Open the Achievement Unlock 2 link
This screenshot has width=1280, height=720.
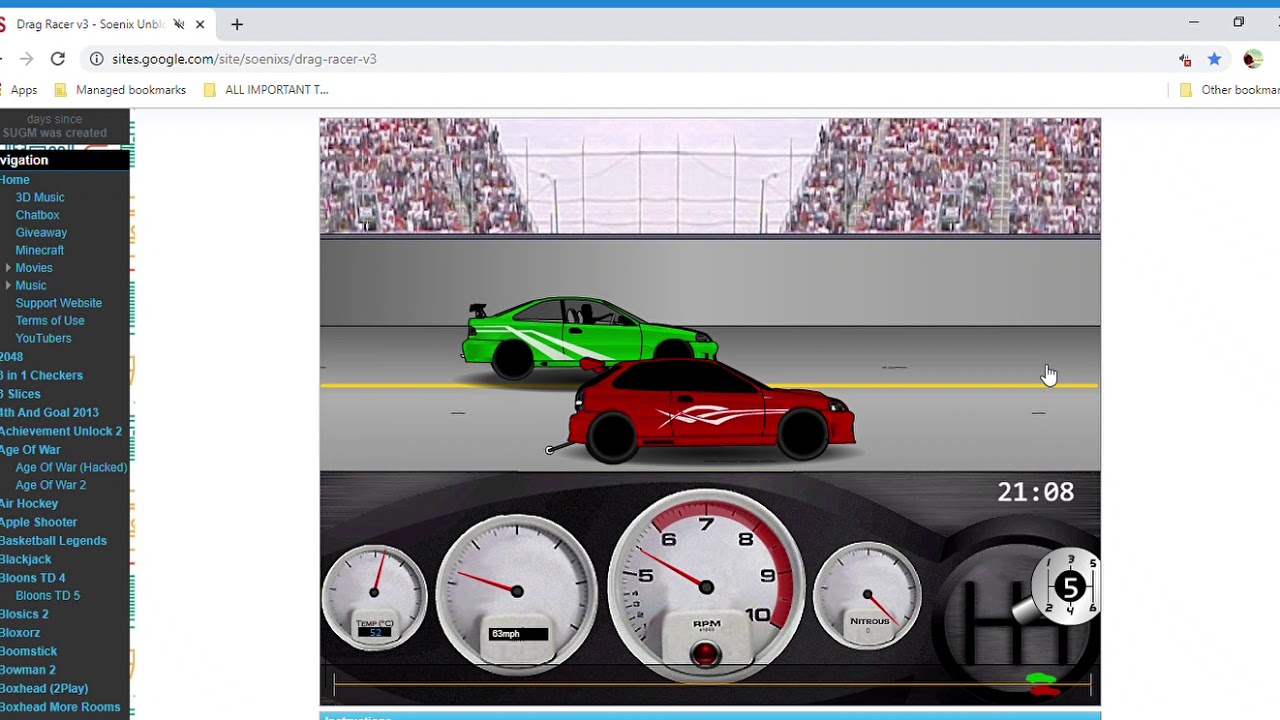pyautogui.click(x=61, y=432)
